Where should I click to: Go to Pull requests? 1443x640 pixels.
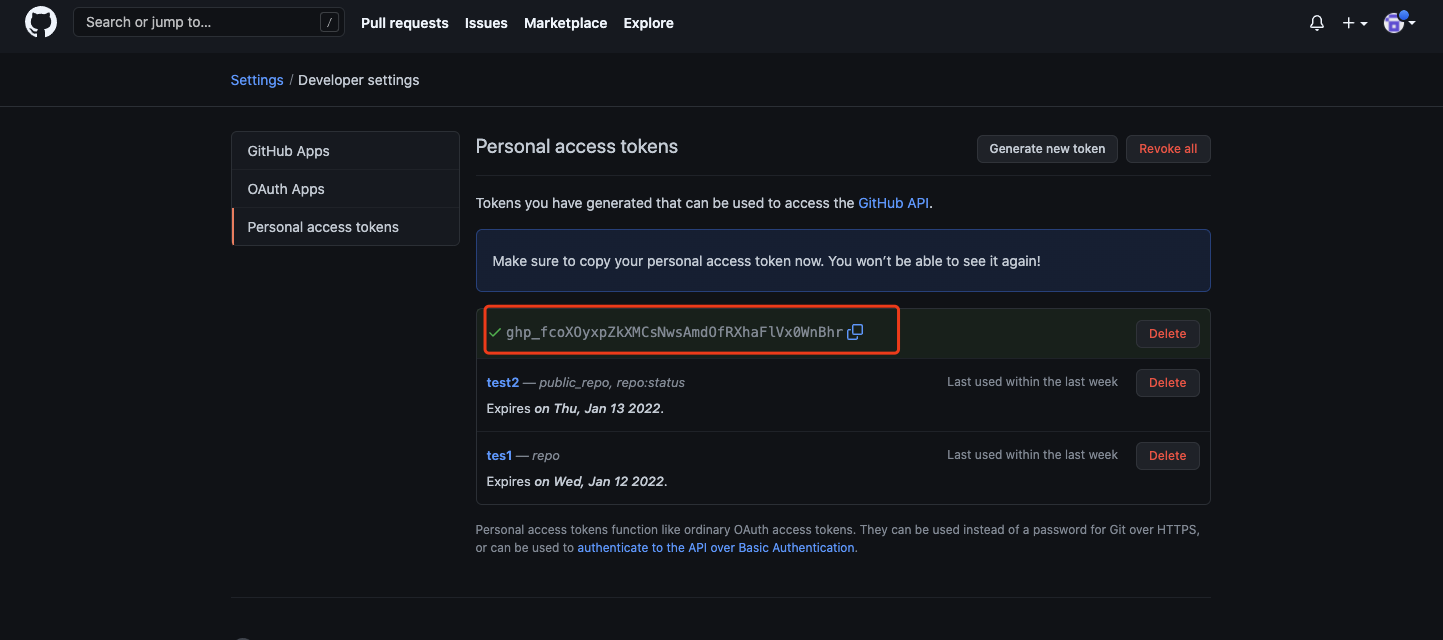point(404,23)
